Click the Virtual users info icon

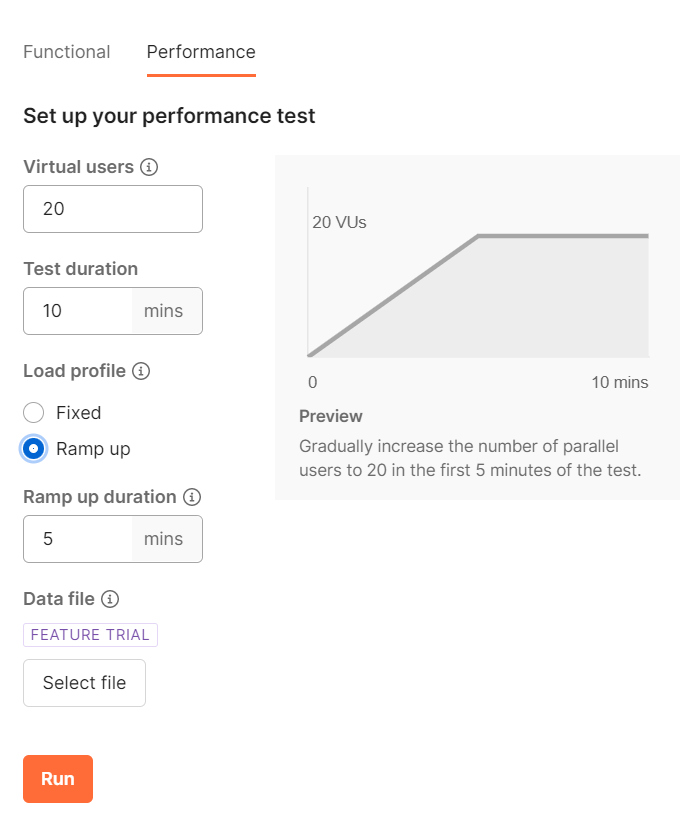coord(149,167)
